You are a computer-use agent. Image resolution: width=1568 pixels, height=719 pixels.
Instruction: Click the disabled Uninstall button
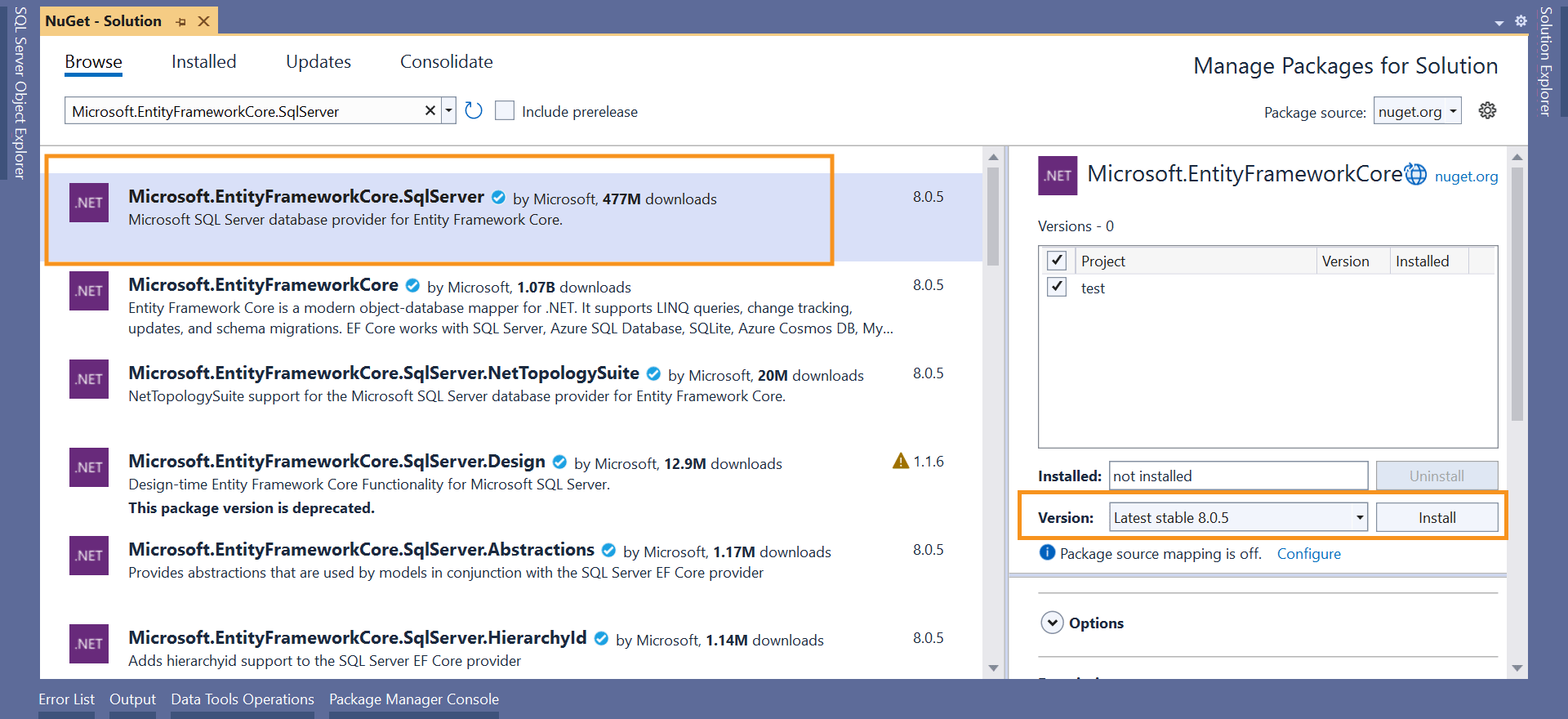pos(1437,476)
